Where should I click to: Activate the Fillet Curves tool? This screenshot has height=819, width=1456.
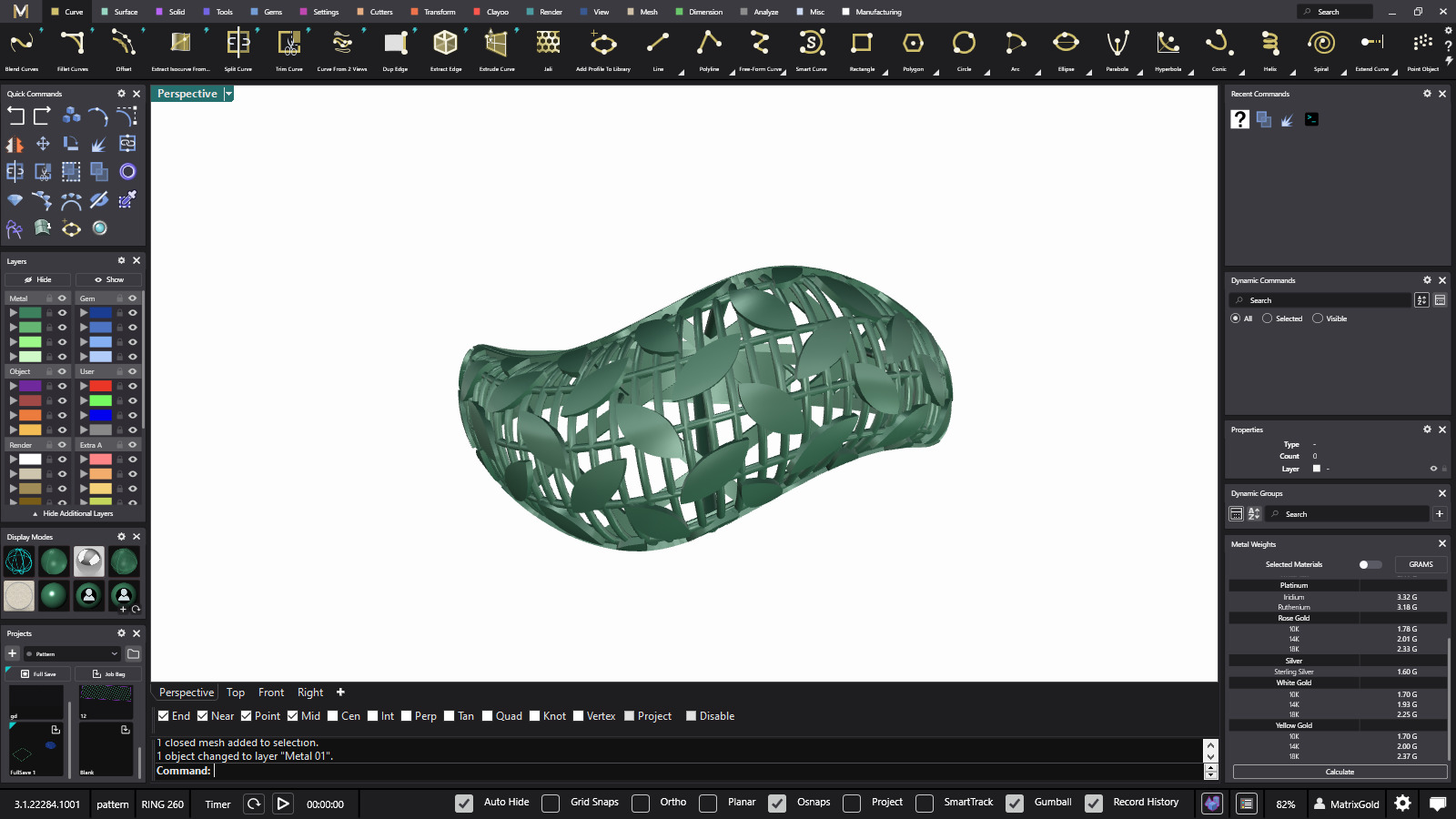coord(73,50)
